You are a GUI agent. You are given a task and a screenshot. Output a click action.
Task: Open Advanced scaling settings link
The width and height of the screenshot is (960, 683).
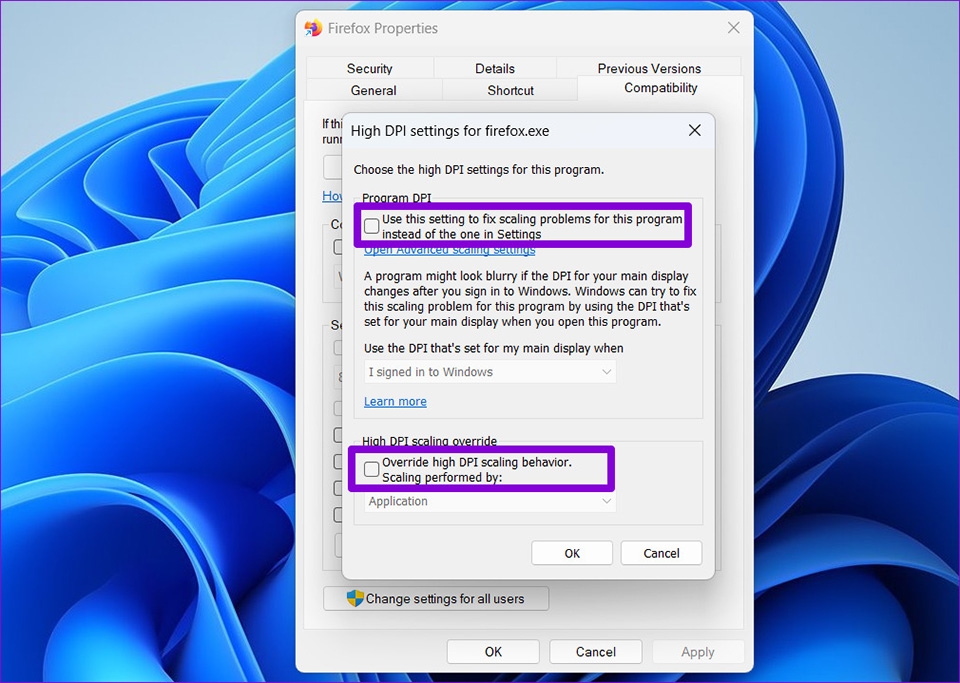(x=449, y=249)
